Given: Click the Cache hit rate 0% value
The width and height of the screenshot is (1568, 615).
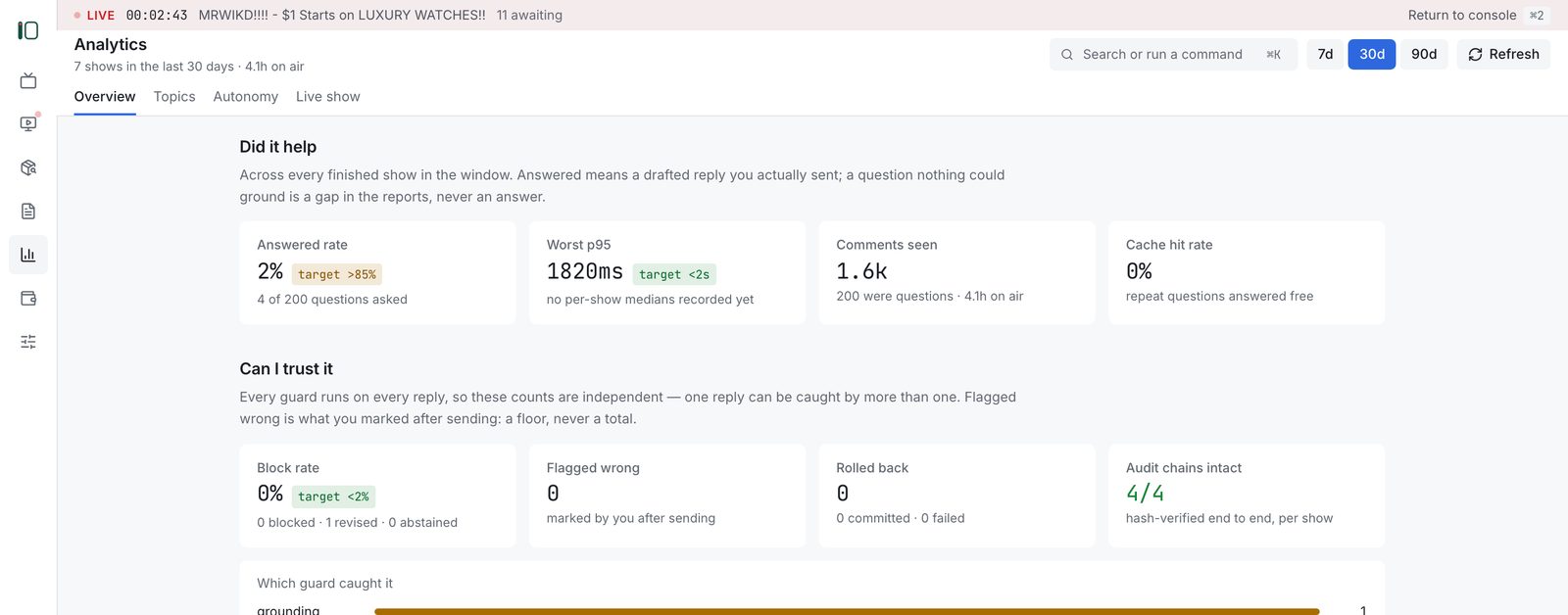Looking at the screenshot, I should click(1139, 271).
